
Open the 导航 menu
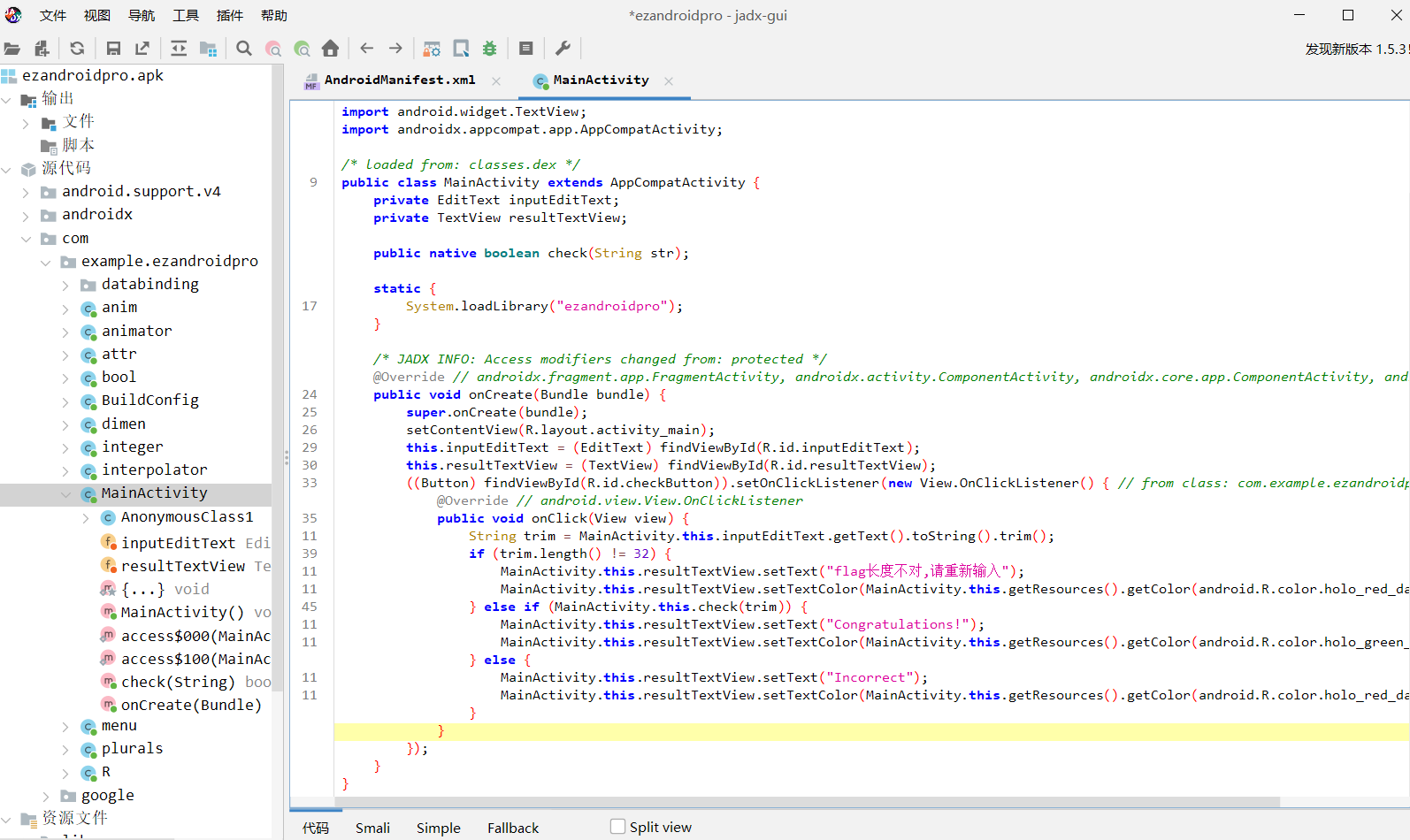tap(142, 16)
